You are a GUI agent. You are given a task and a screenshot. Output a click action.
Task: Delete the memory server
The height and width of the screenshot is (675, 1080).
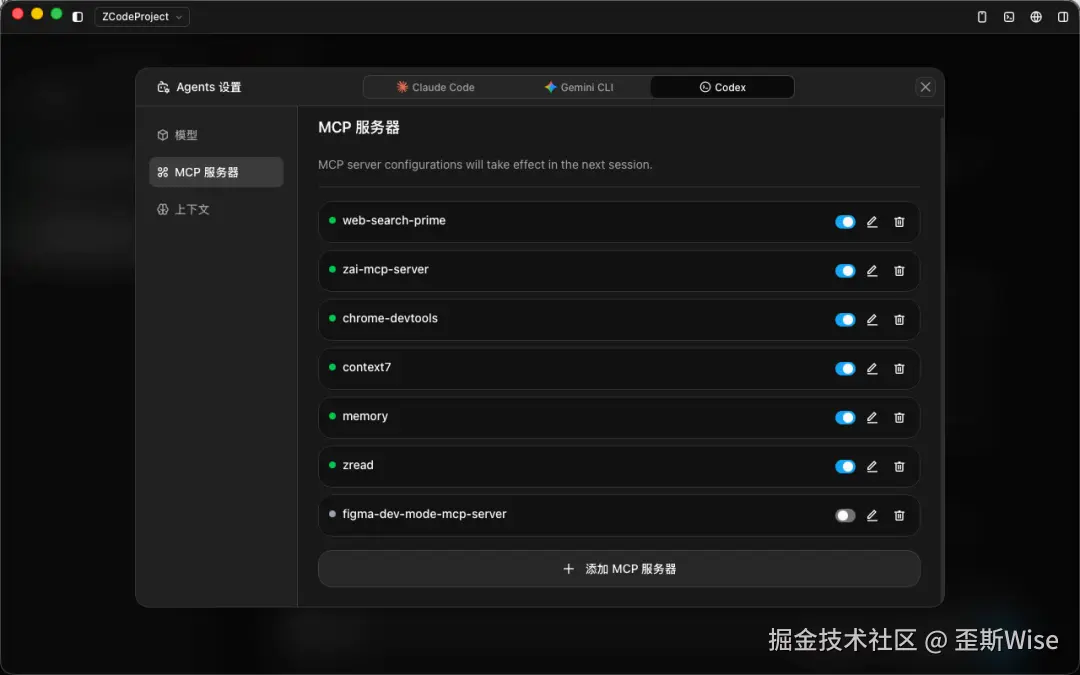pos(899,417)
